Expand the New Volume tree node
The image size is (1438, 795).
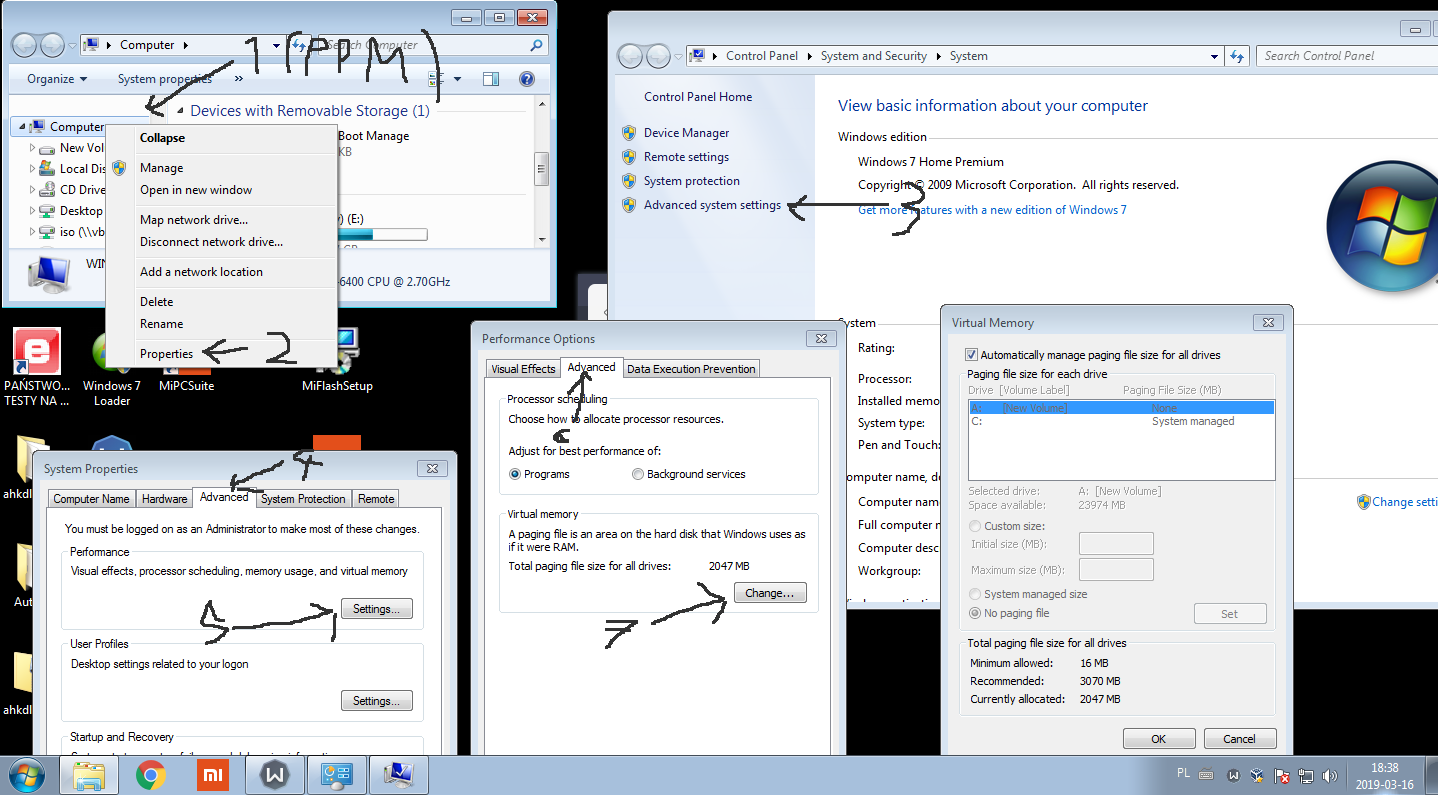pyautogui.click(x=32, y=148)
